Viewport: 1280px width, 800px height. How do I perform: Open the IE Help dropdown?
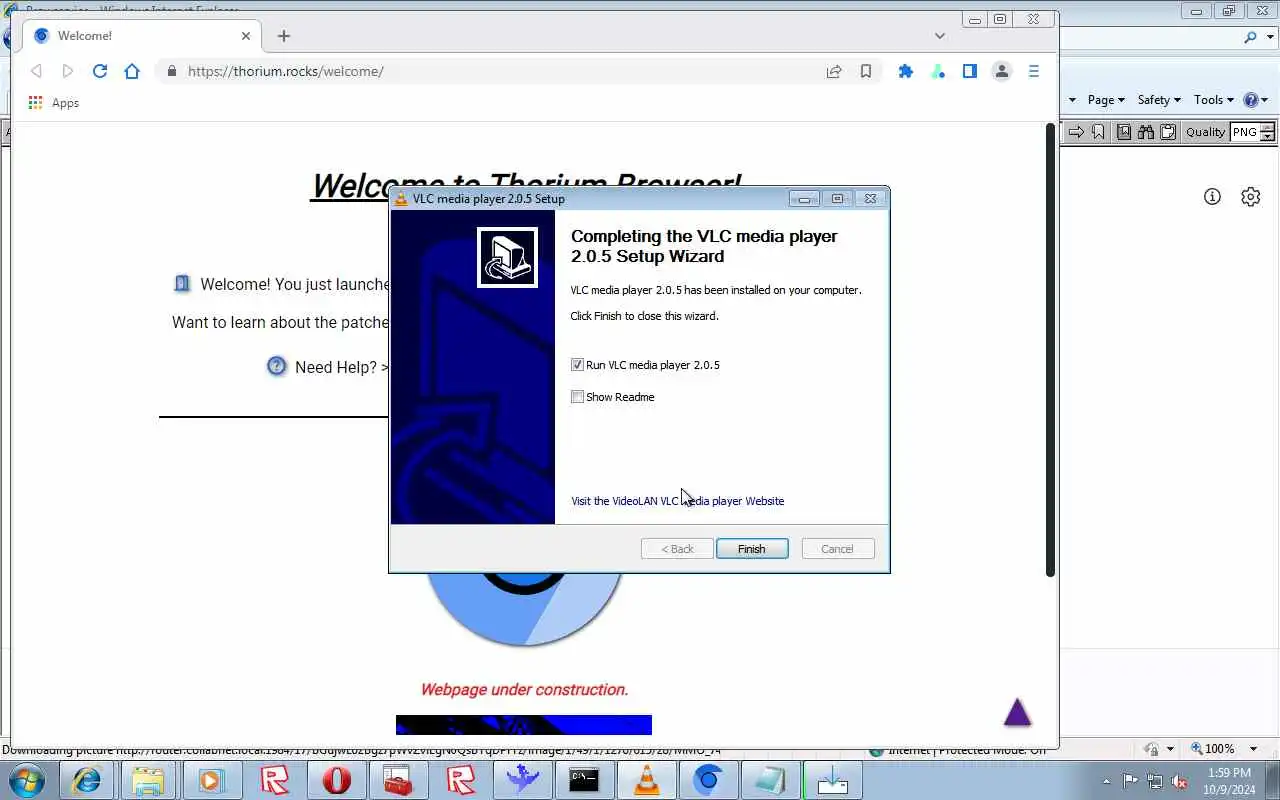point(1256,100)
